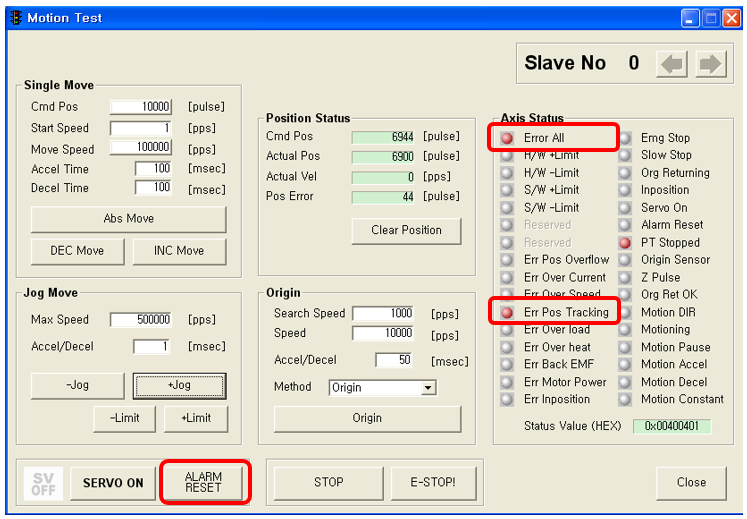
Task: Click the Err Over heat LED indicator
Action: point(507,347)
